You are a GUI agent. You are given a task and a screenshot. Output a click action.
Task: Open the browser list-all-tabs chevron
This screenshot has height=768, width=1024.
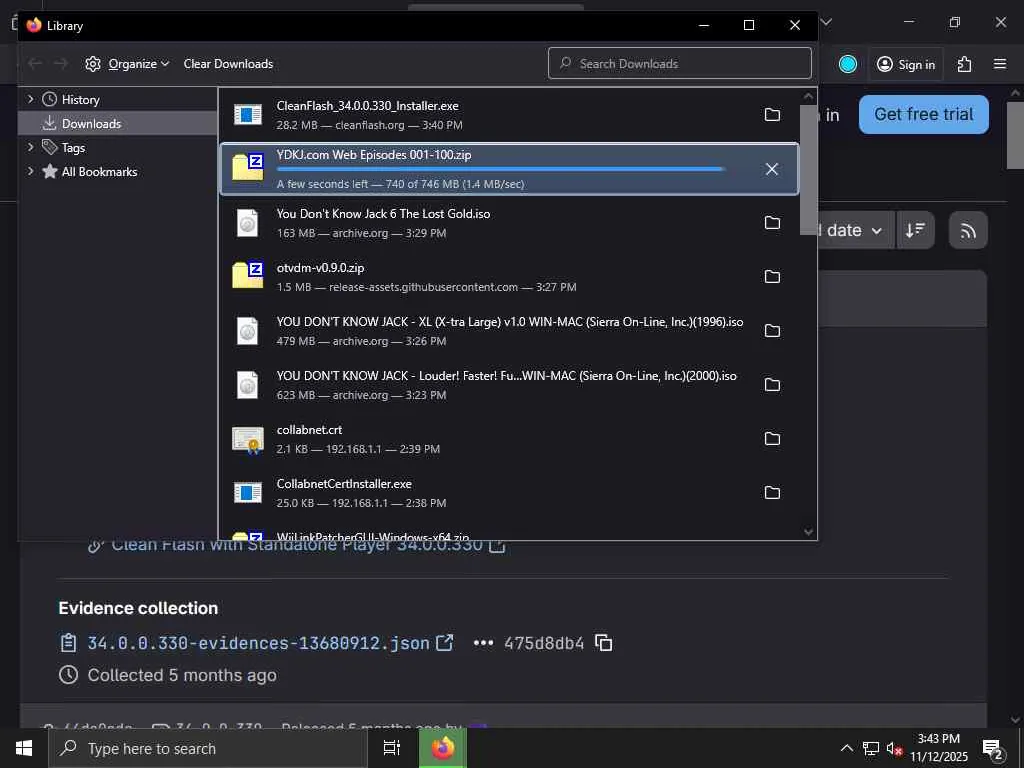point(826,22)
